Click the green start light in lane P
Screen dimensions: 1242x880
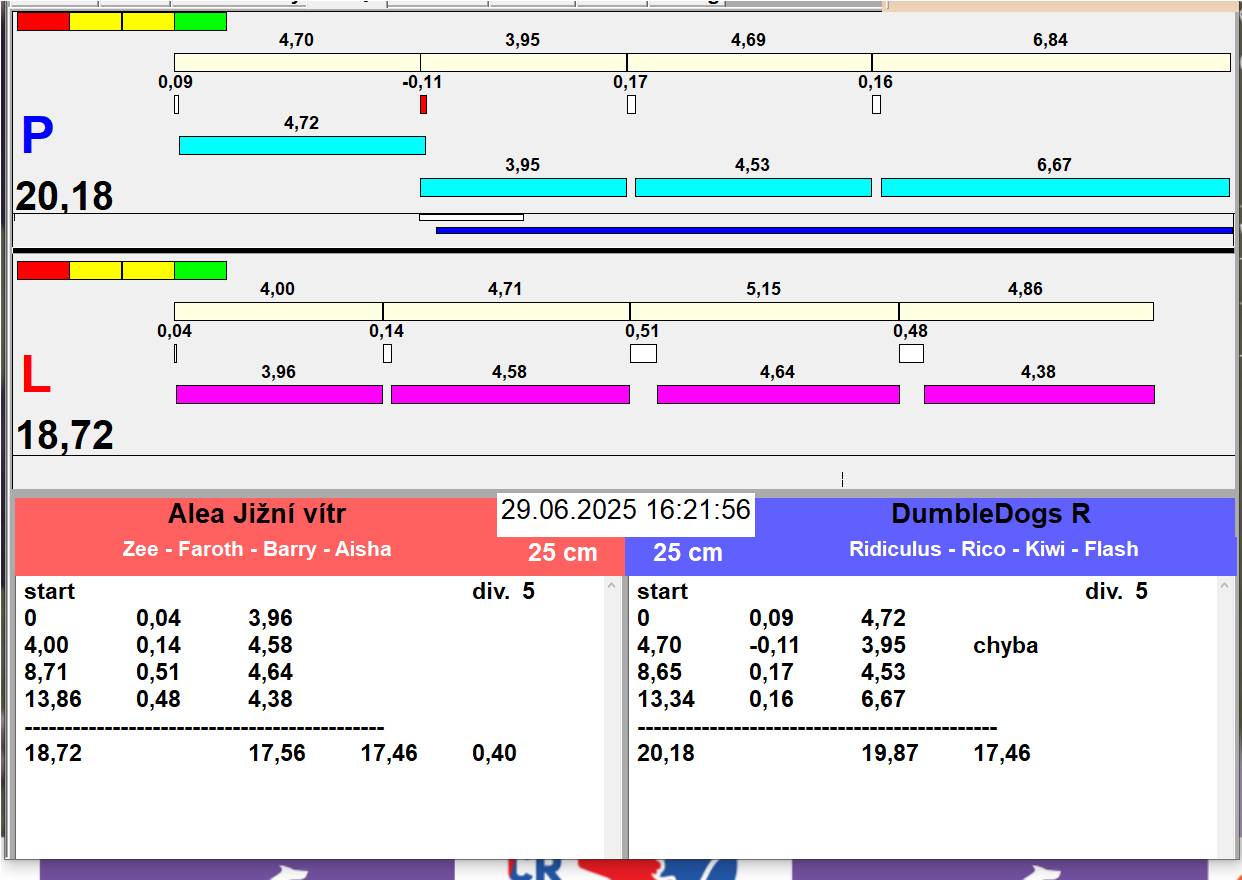click(200, 22)
